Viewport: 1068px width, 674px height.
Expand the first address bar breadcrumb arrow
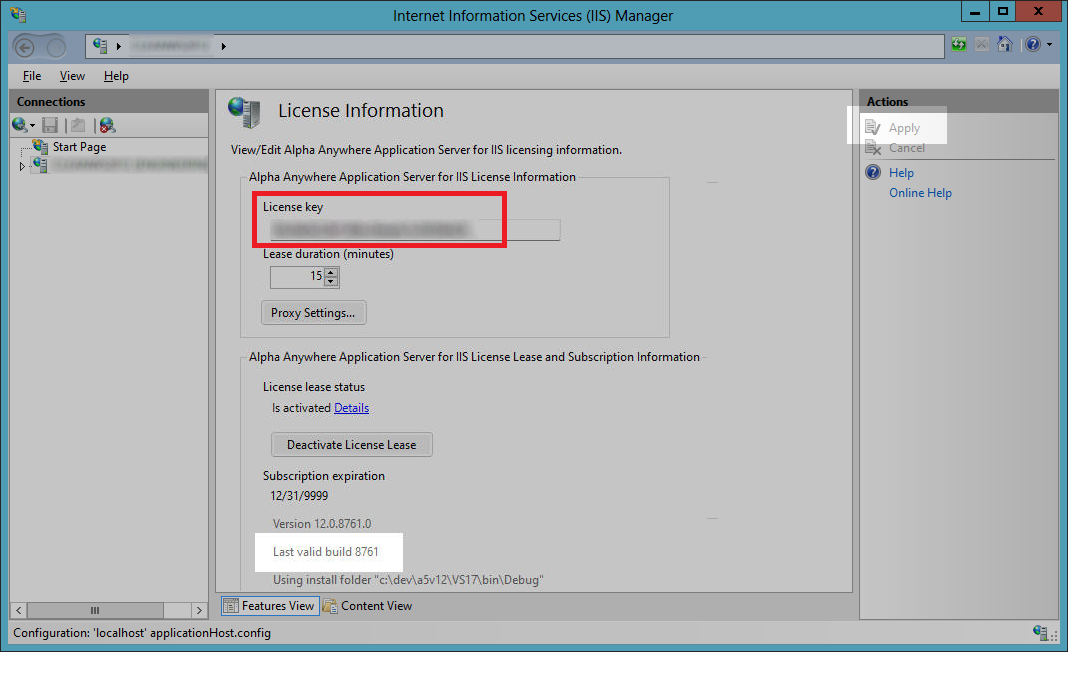(x=119, y=46)
